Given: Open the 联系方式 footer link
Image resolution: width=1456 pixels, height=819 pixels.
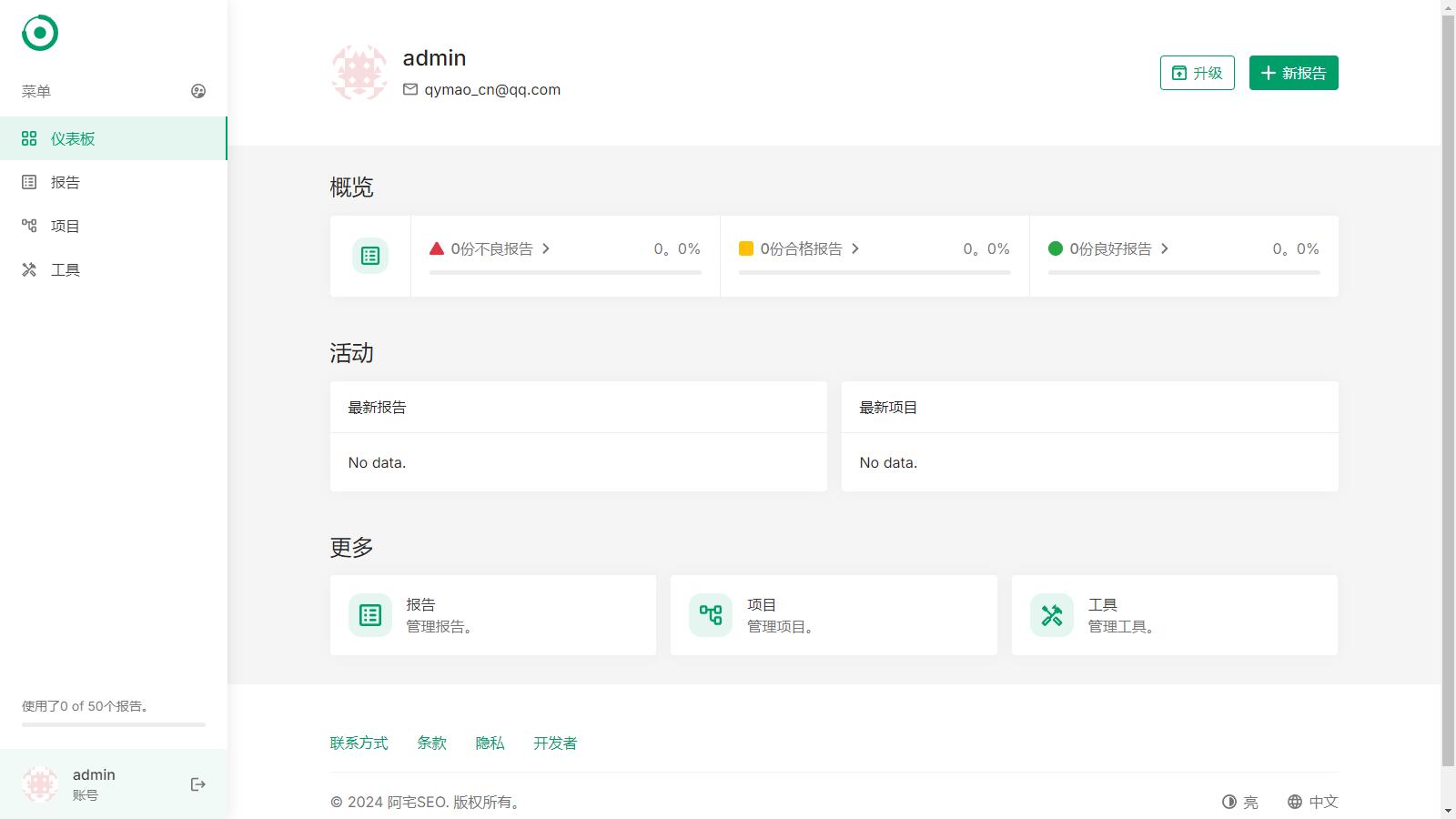Looking at the screenshot, I should pos(359,743).
